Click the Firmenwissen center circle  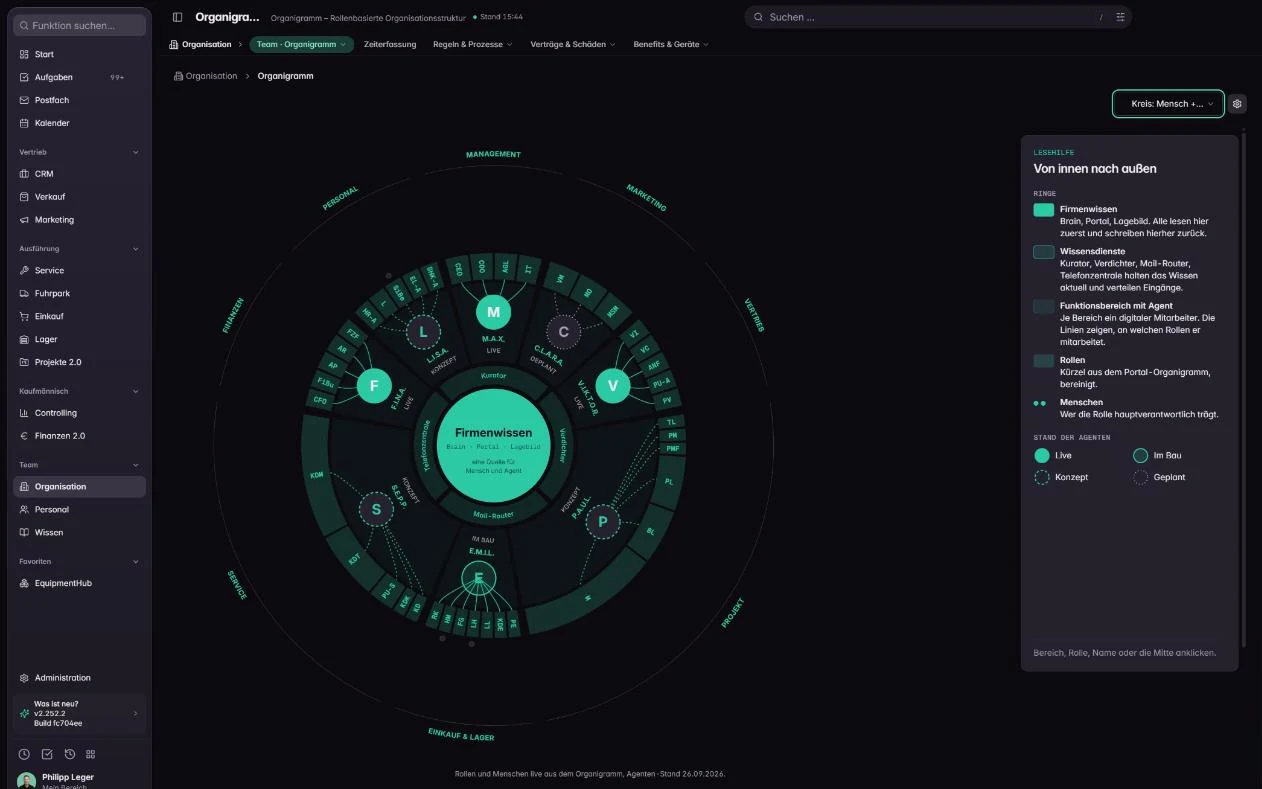click(493, 447)
